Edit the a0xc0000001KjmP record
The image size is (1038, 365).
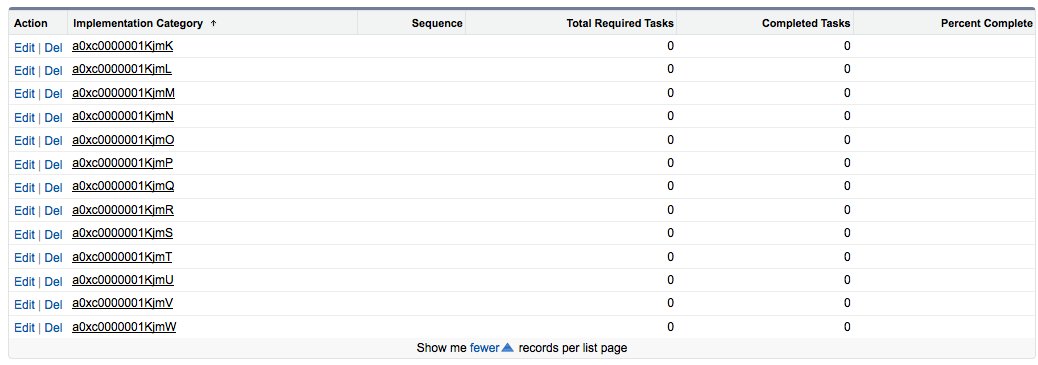pyautogui.click(x=24, y=164)
